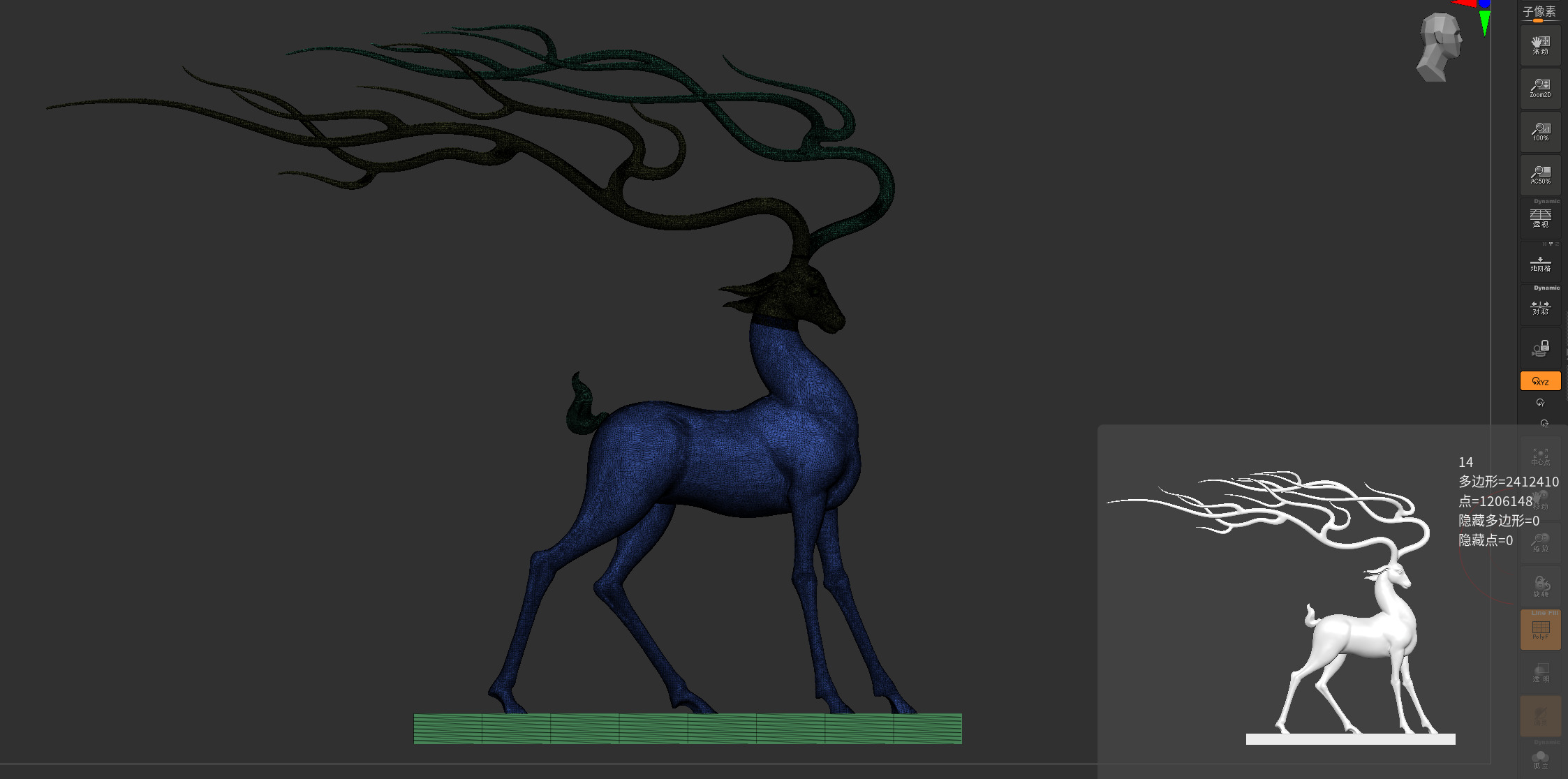This screenshot has width=1568, height=779.
Task: Click the head-shaped camera orientation widget
Action: [x=1439, y=47]
